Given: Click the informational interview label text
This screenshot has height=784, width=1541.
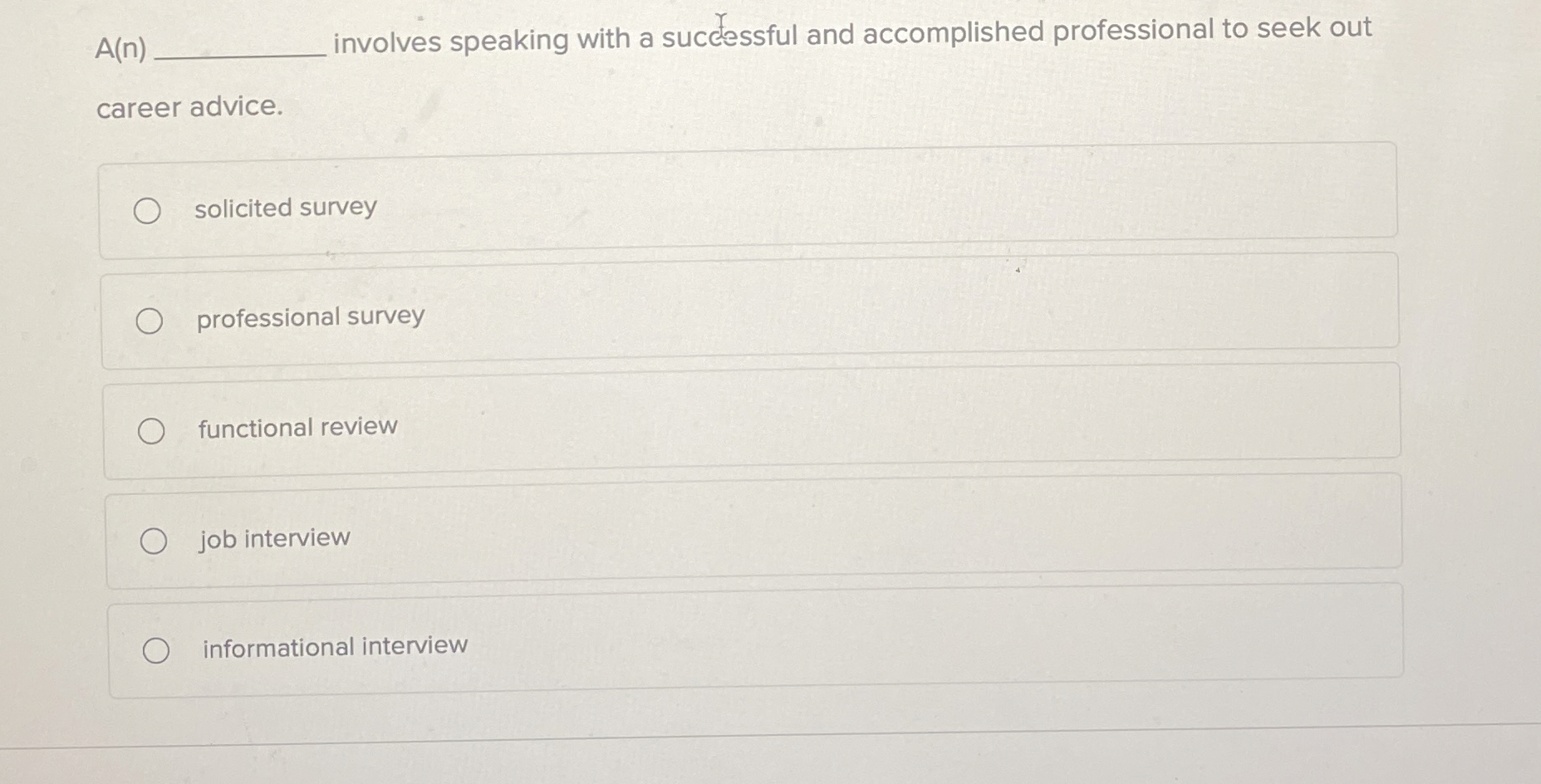Looking at the screenshot, I should point(332,646).
